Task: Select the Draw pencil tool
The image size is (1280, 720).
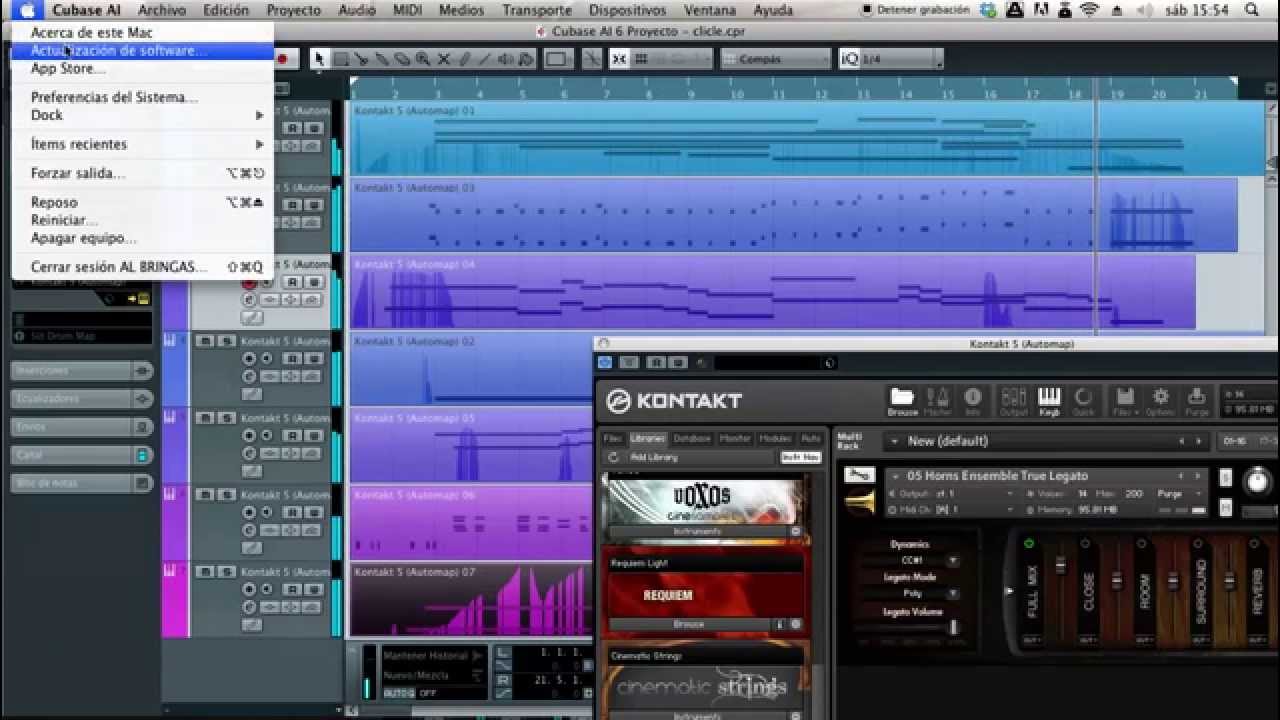Action: 465,59
